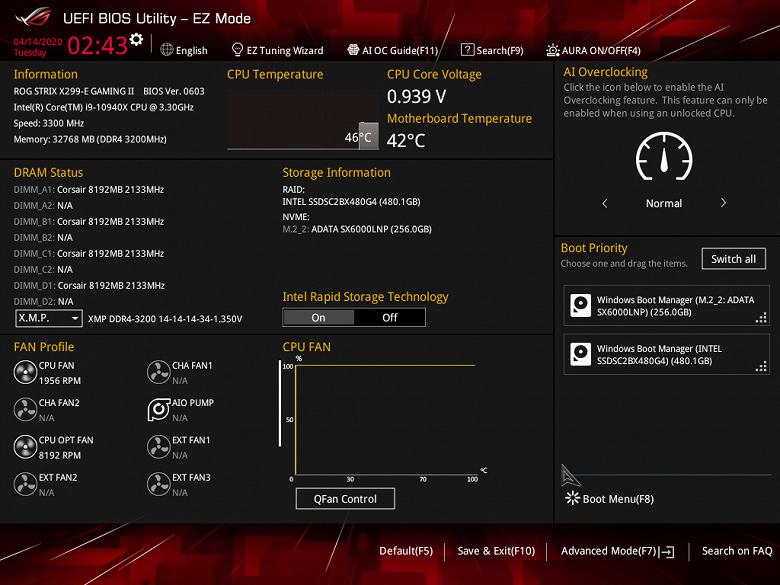Switch to Advanced Mode(F7)
Viewport: 780px width, 585px height.
click(x=617, y=551)
